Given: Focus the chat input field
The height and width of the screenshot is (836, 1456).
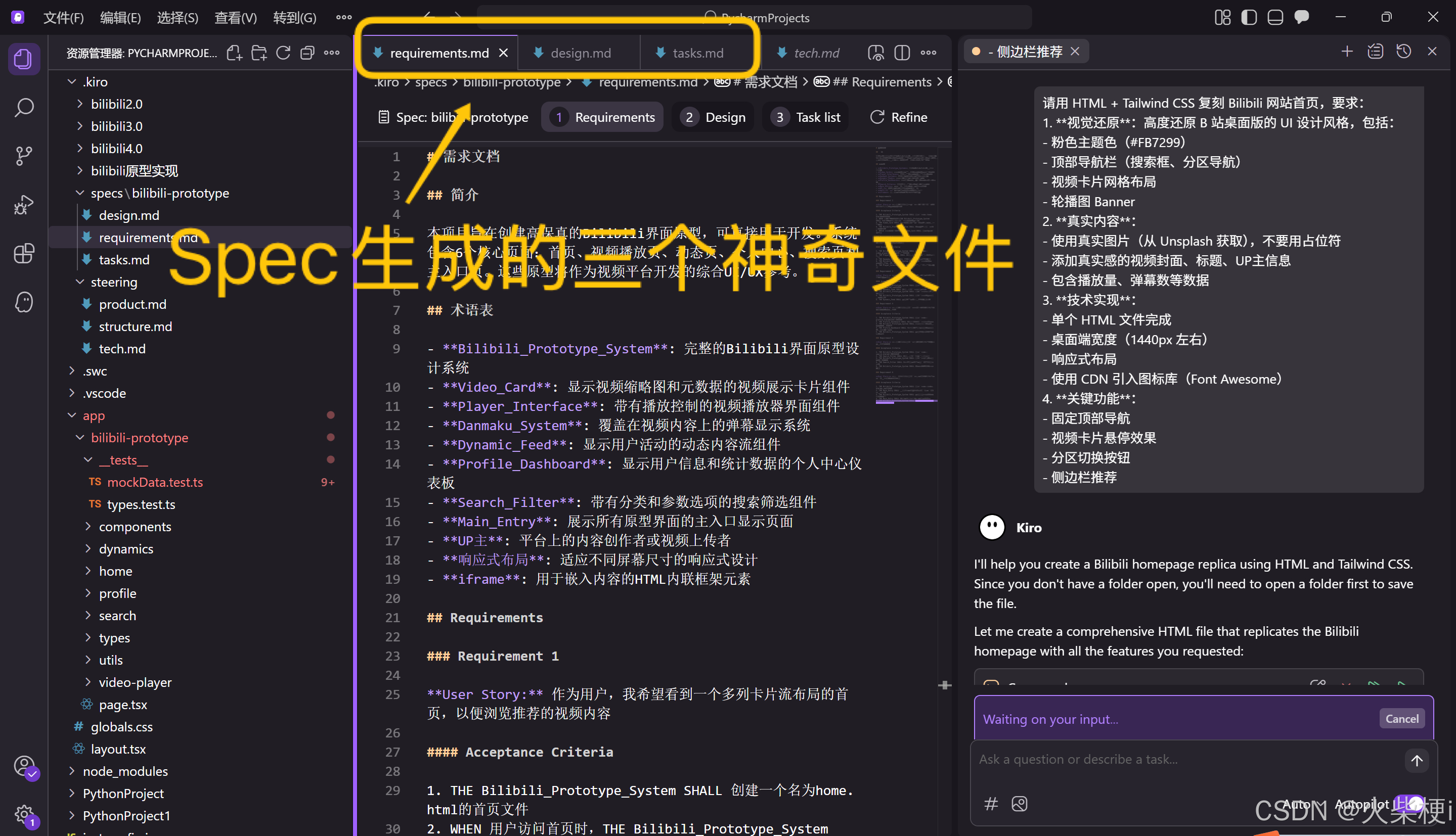Looking at the screenshot, I should [1189, 760].
